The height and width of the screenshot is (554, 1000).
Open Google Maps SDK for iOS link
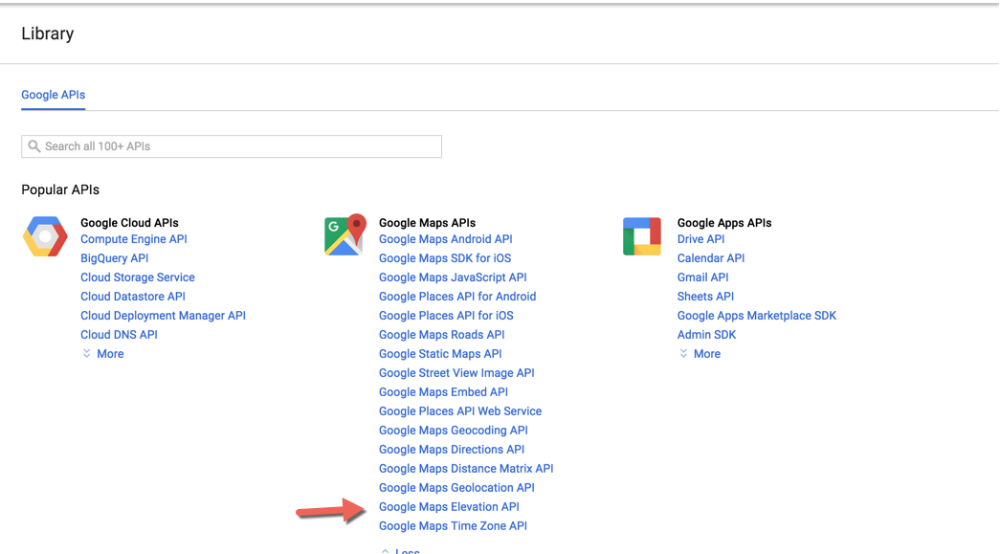[x=445, y=258]
